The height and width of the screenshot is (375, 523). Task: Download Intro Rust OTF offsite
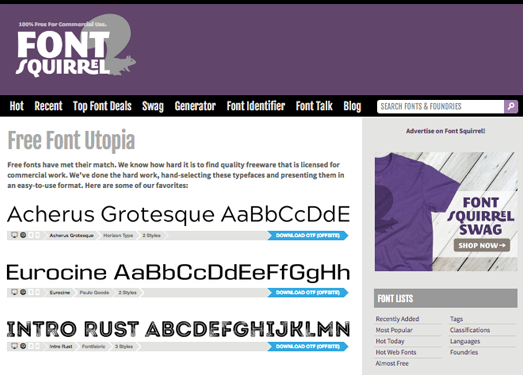pos(308,346)
